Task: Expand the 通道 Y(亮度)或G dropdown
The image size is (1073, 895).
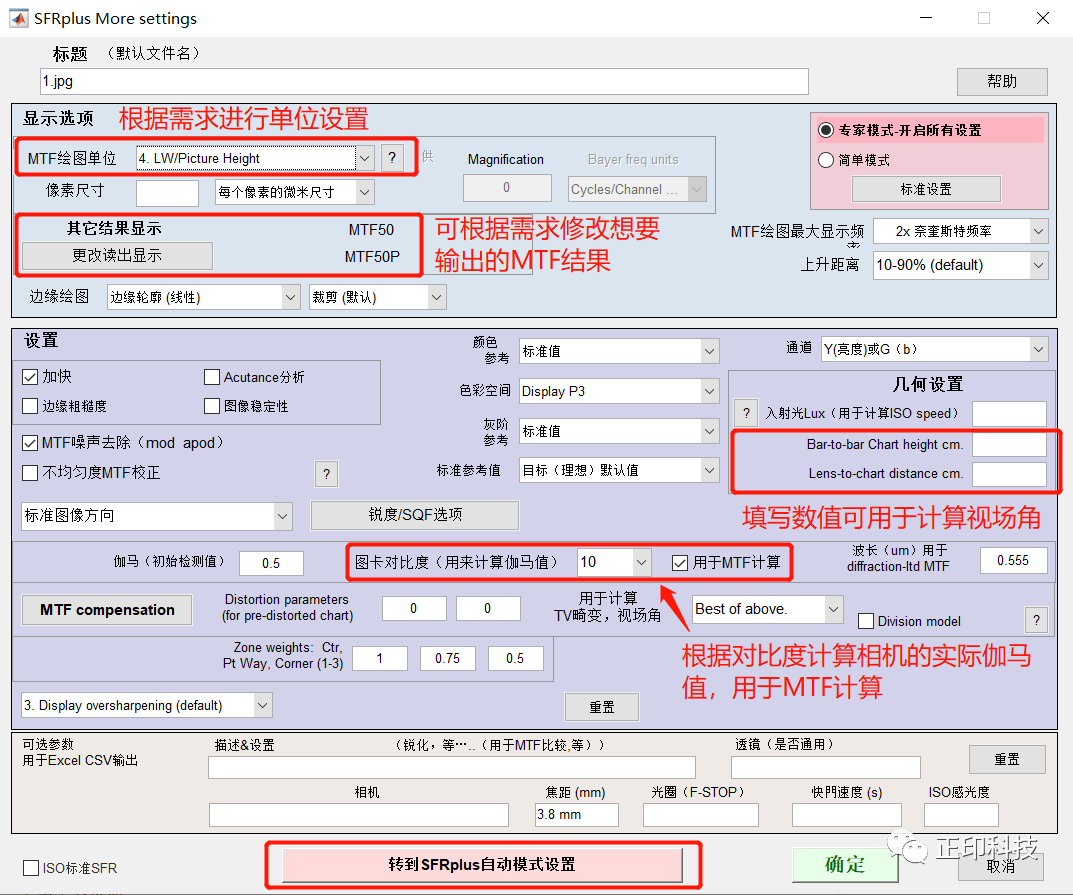Action: pos(1037,349)
